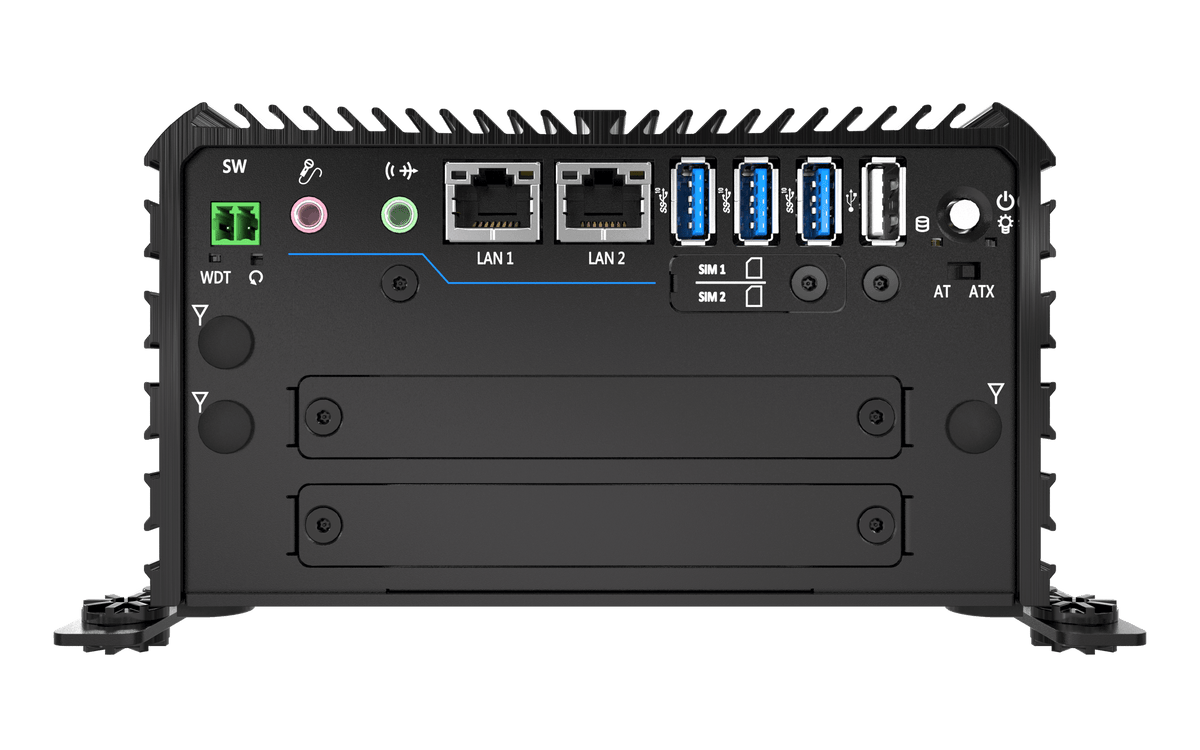
Task: Click the reset arrow icon near WDT
Action: [x=256, y=278]
